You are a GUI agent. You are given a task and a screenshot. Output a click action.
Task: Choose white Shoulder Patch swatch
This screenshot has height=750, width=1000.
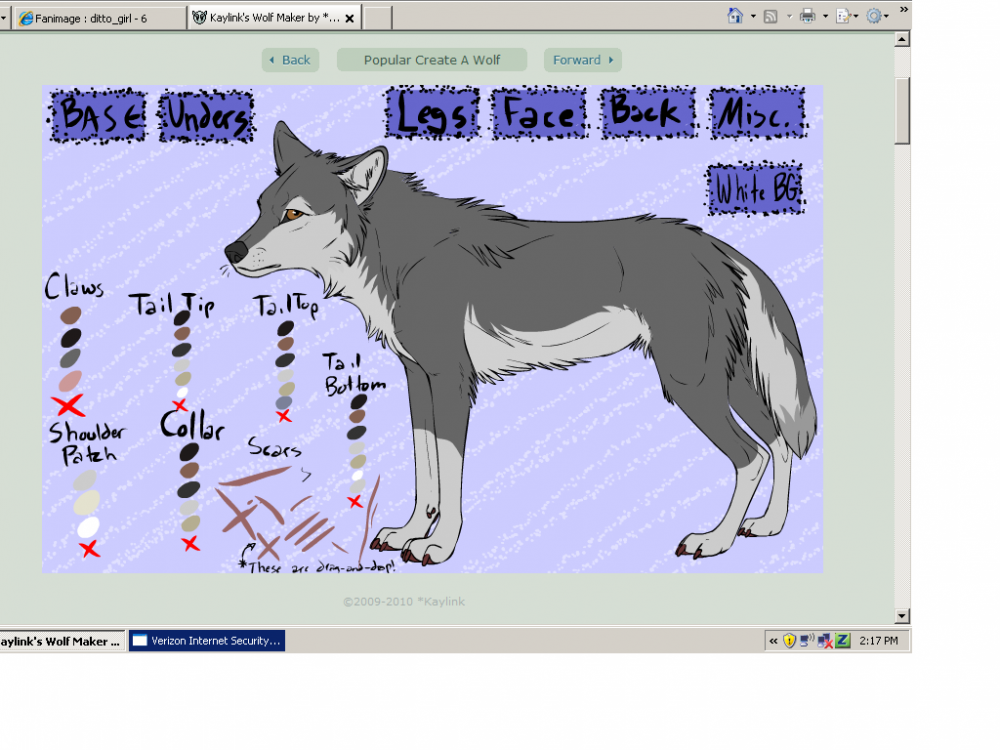coord(88,527)
